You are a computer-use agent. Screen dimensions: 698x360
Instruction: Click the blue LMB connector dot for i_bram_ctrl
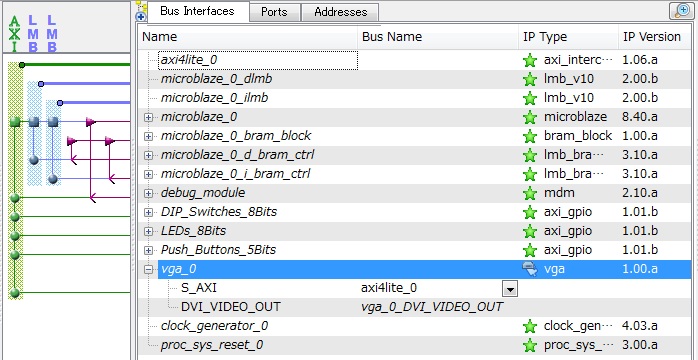(x=53, y=179)
